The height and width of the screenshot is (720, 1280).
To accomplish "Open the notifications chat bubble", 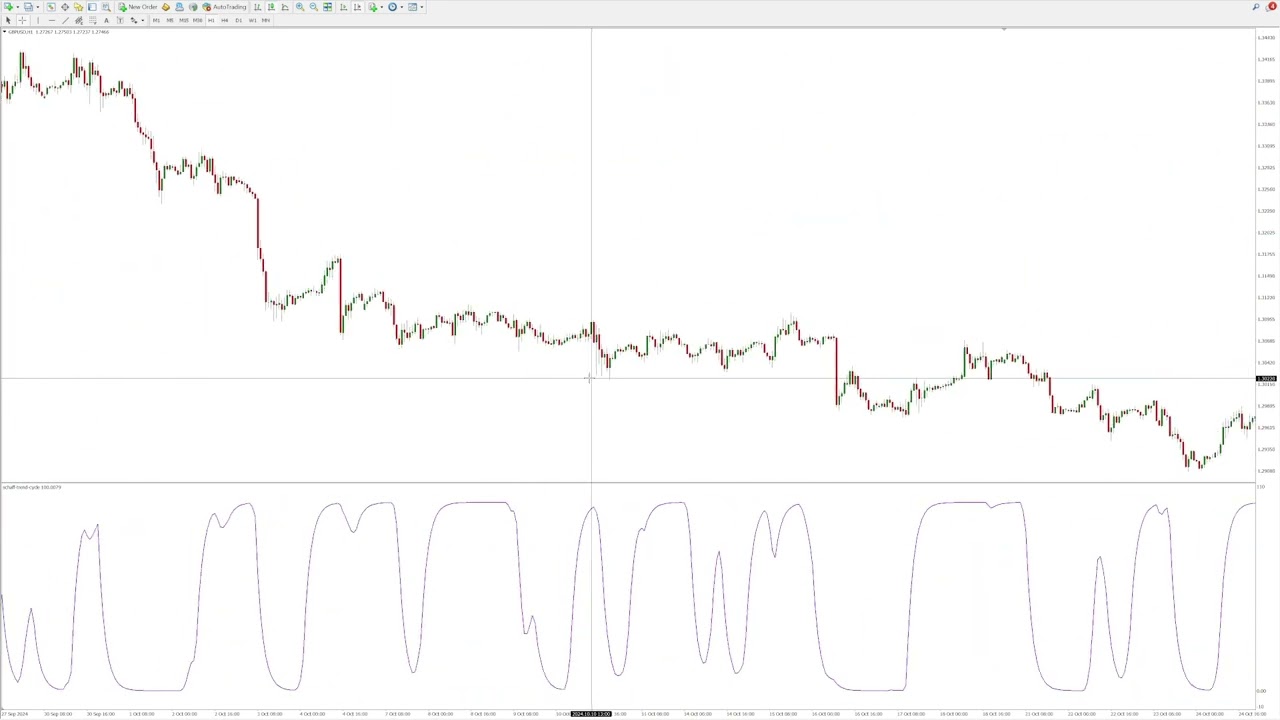I will click(1272, 7).
